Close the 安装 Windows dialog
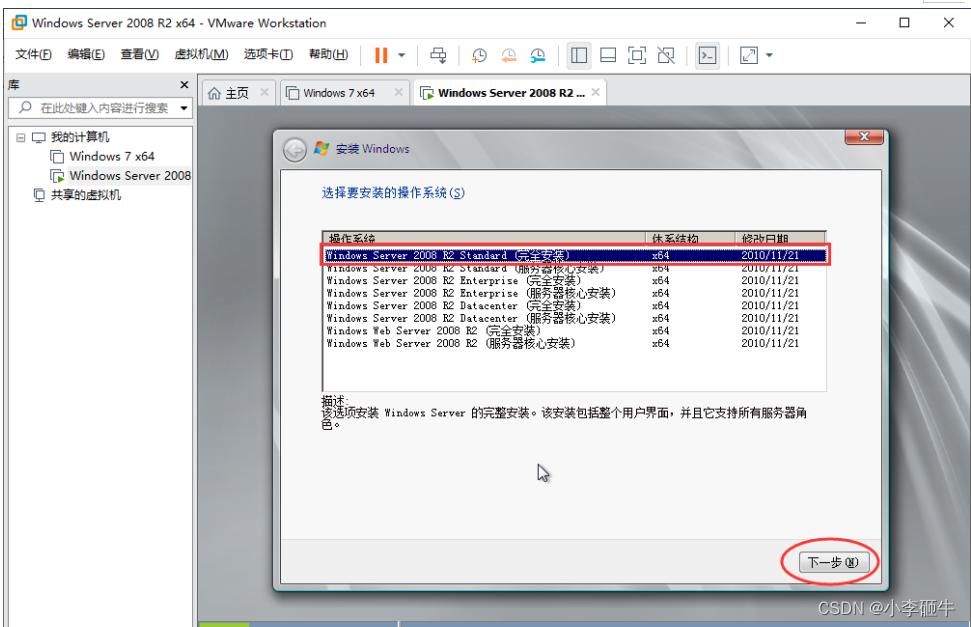This screenshot has width=971, height=627. point(864,137)
